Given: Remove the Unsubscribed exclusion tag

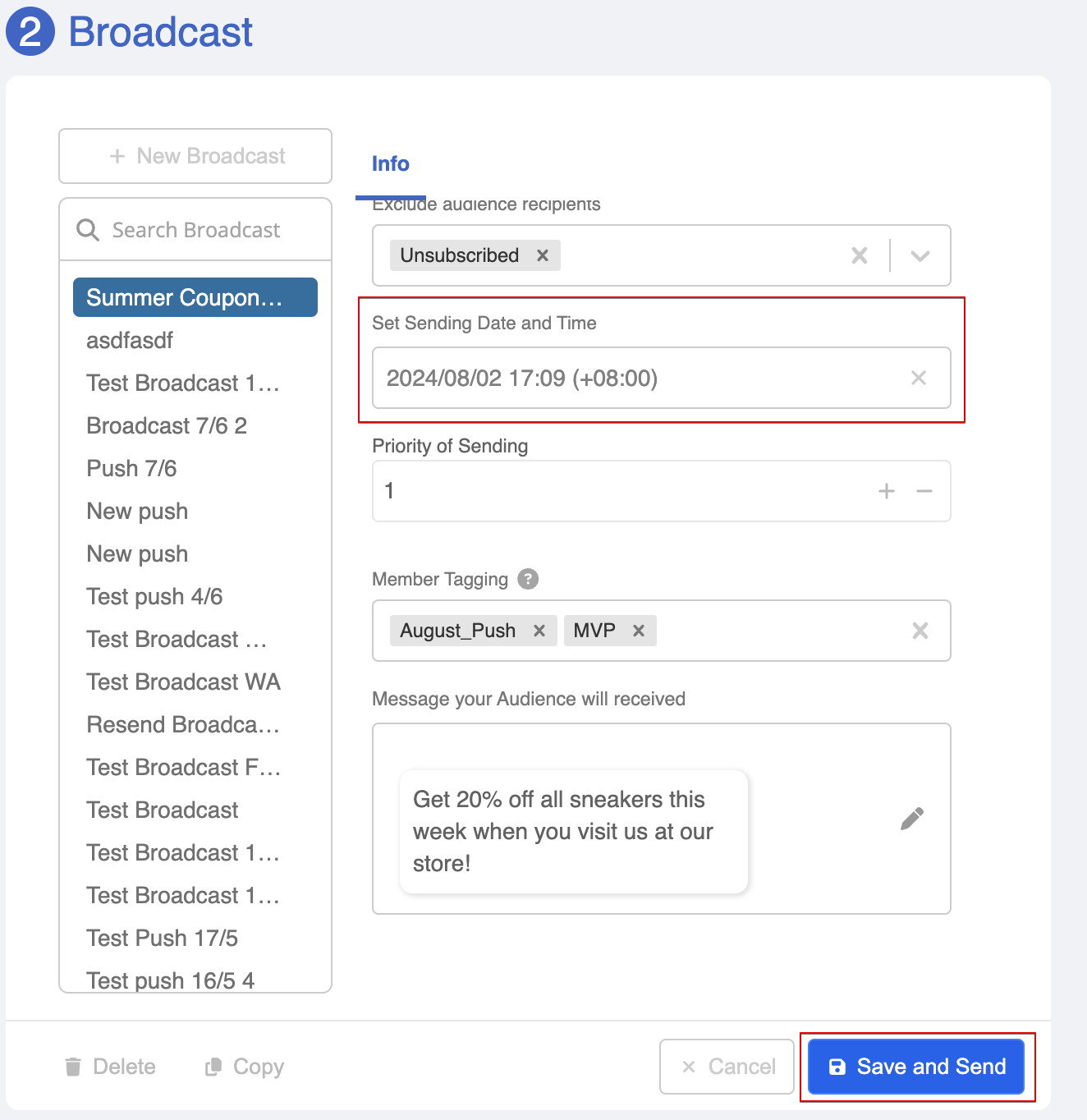Looking at the screenshot, I should (542, 255).
